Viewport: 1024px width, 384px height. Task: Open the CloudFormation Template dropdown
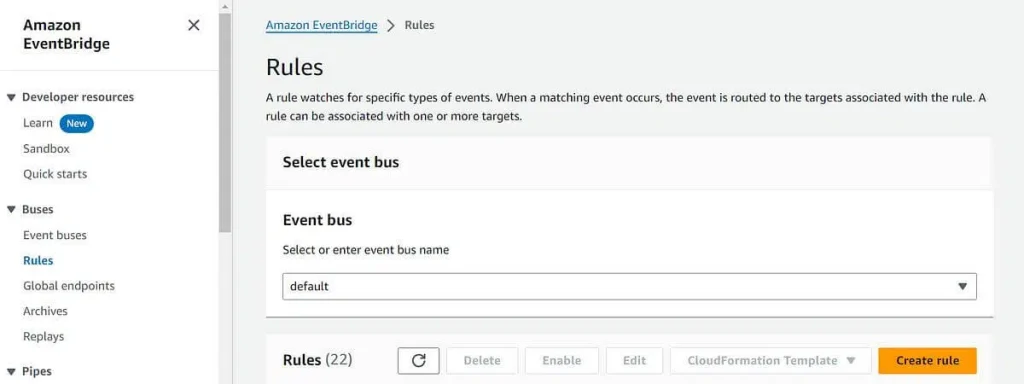pyautogui.click(x=771, y=360)
